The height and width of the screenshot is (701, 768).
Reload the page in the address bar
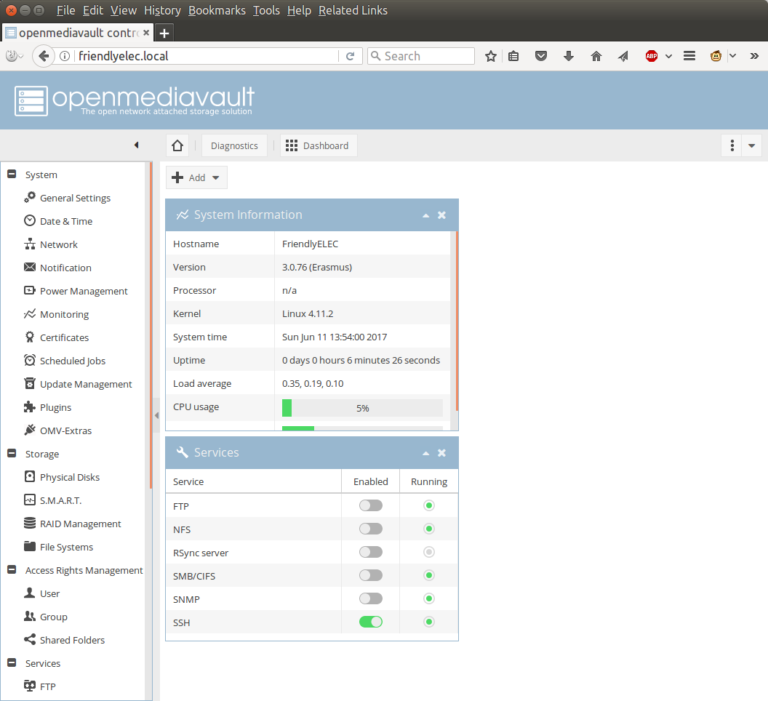[350, 56]
